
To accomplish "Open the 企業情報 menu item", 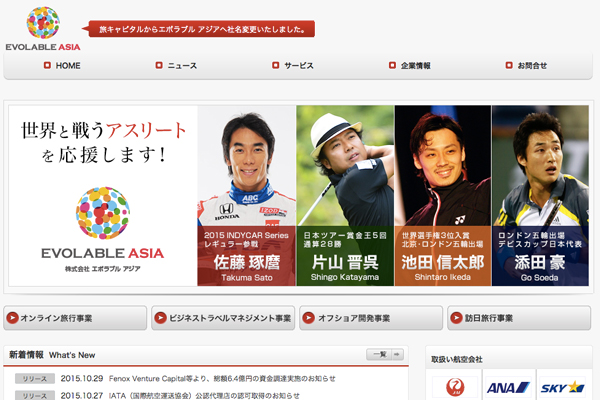I will 410,66.
